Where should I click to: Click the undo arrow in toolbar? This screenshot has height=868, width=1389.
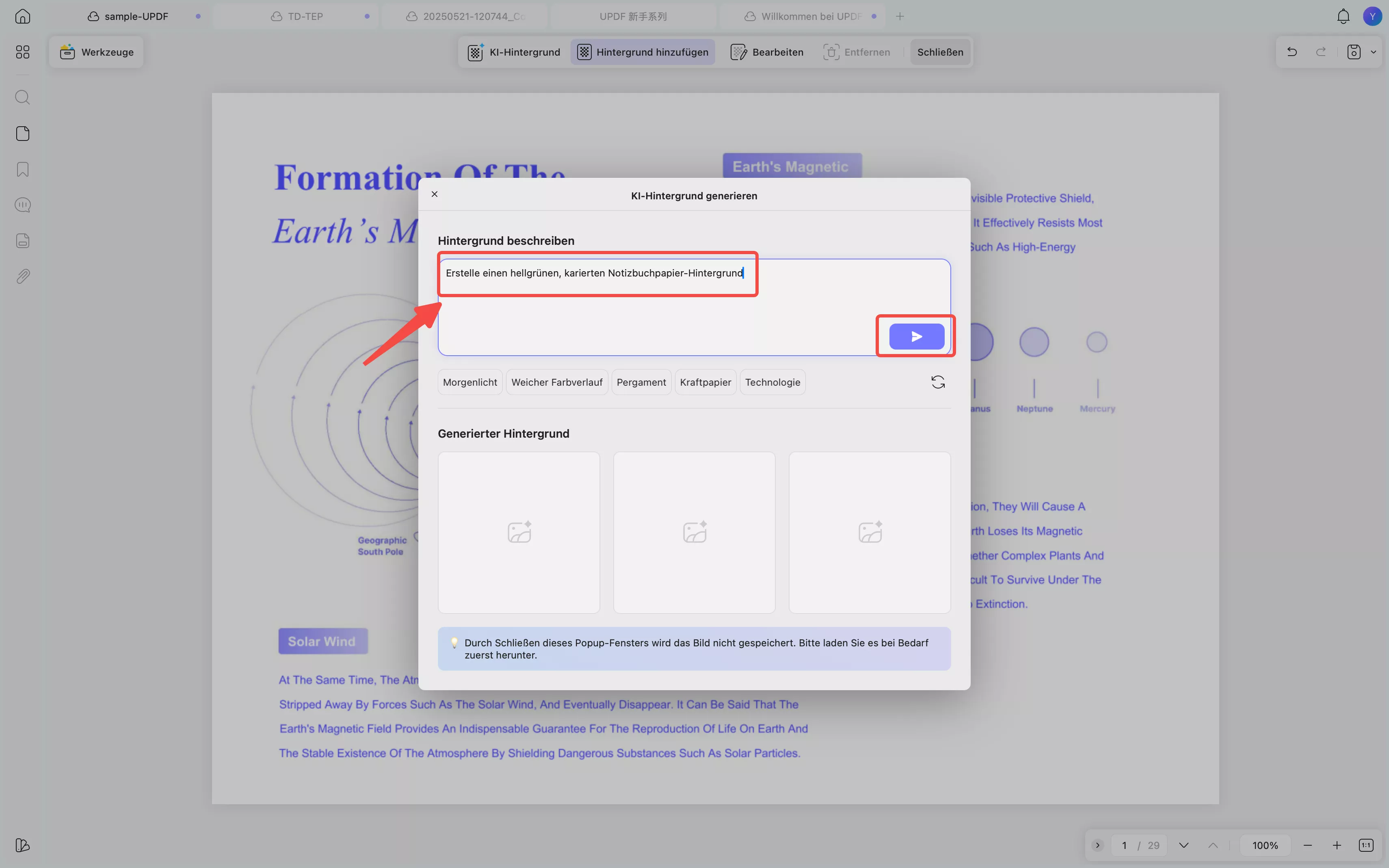tap(1292, 52)
